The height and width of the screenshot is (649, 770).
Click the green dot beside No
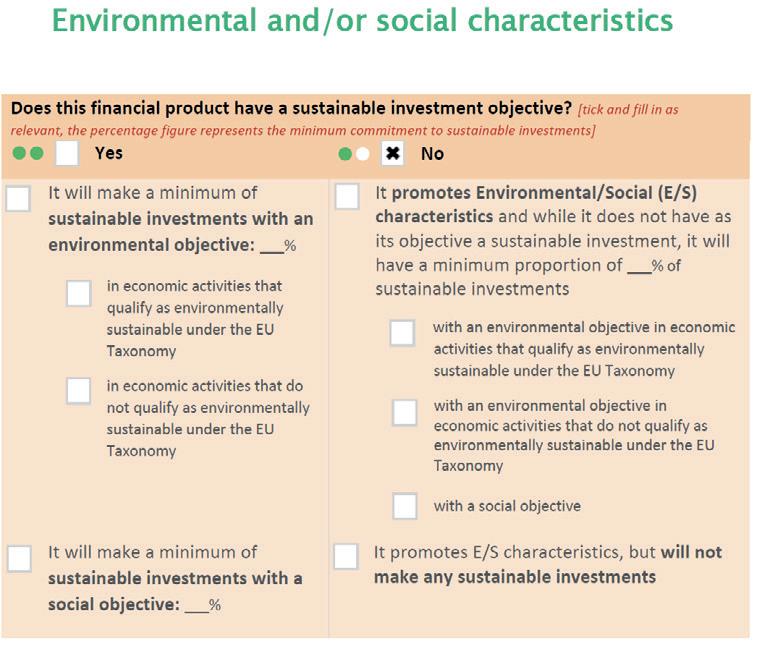click(x=345, y=154)
